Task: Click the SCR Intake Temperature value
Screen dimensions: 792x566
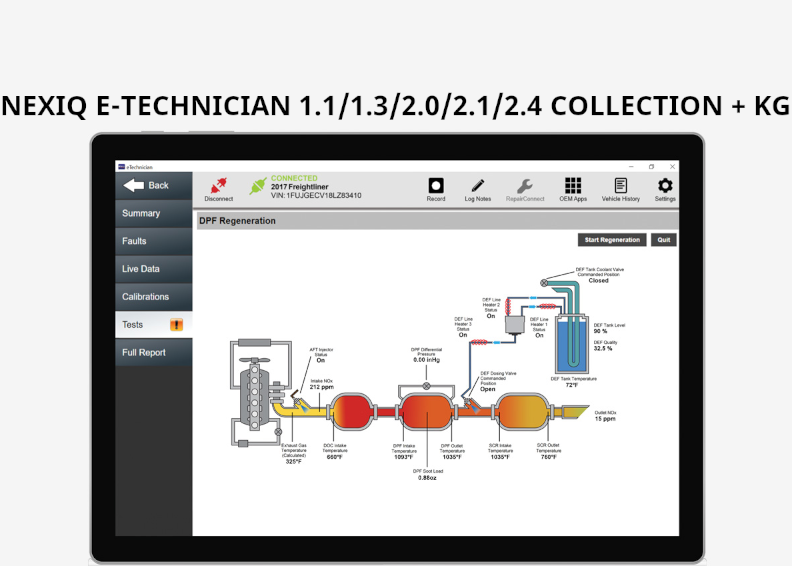Action: (500, 457)
